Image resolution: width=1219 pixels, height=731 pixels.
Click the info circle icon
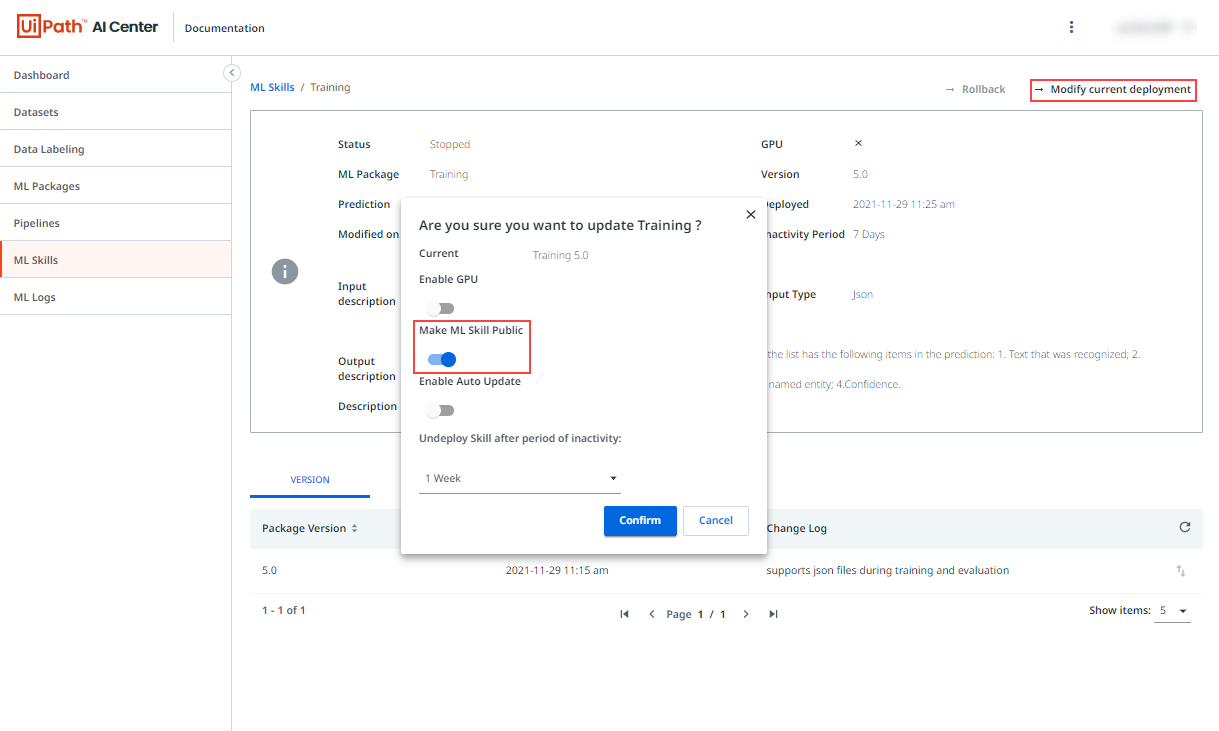click(285, 271)
